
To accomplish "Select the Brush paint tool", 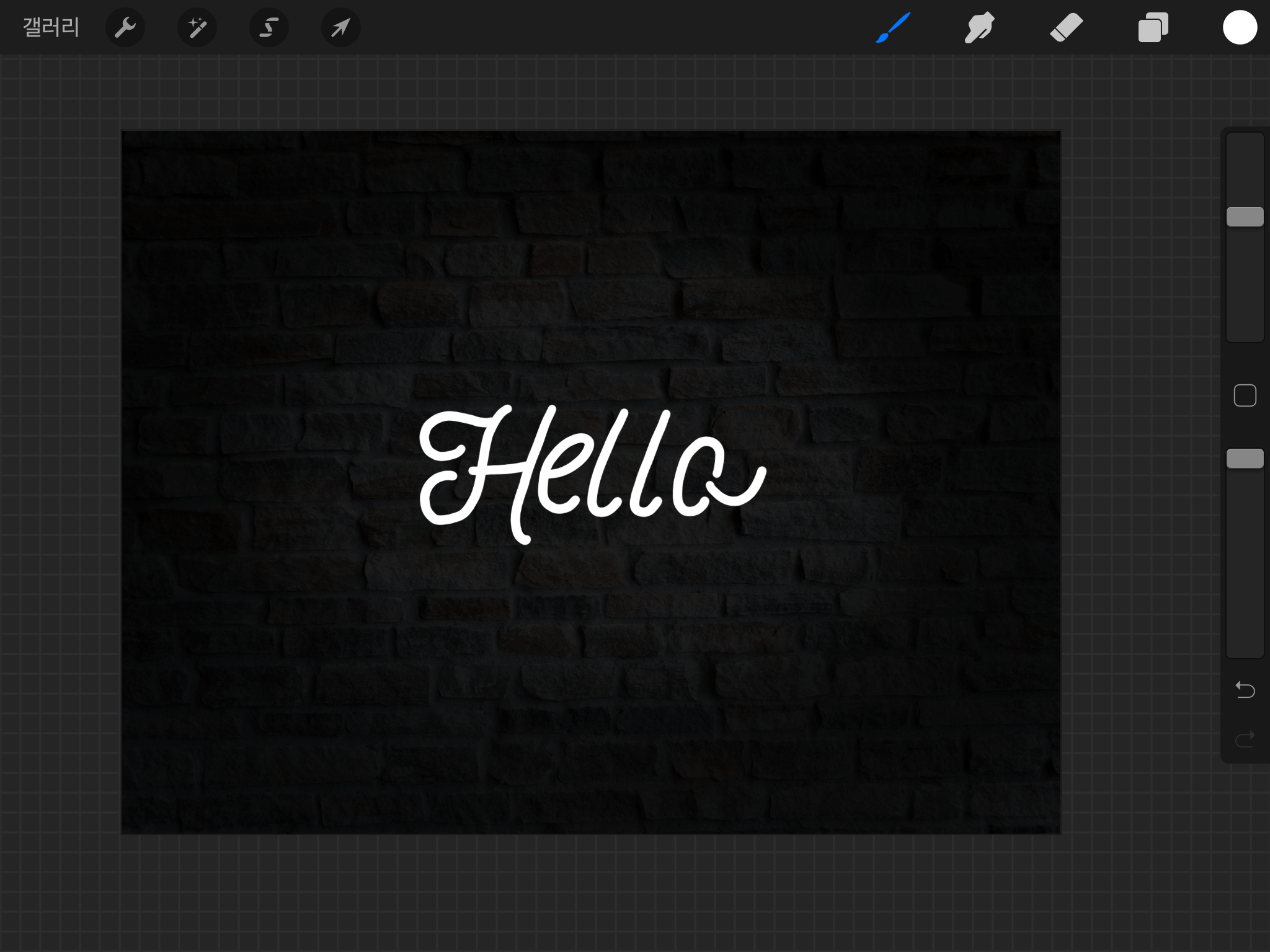I will coord(893,28).
